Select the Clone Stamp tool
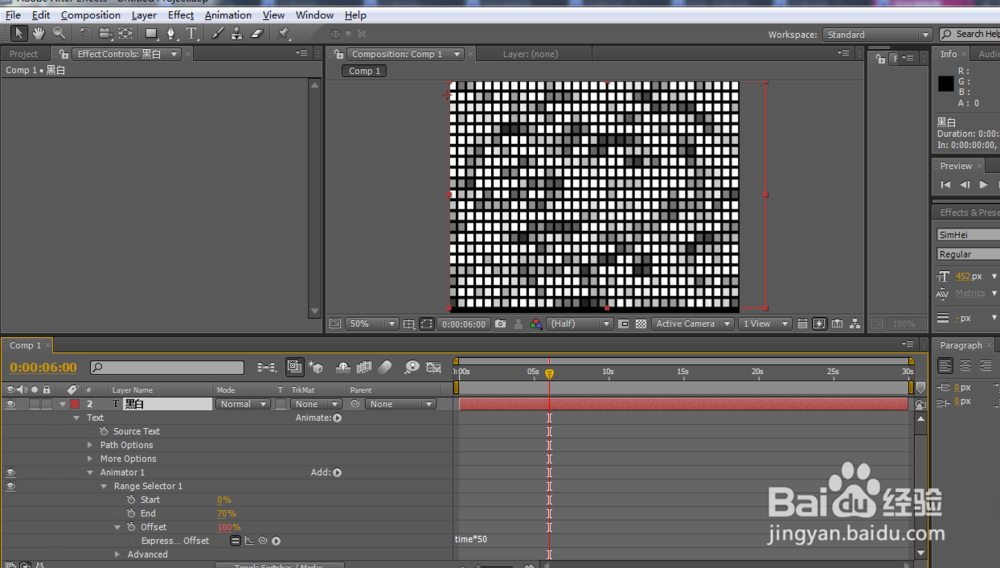Screen dimensions: 1000x568 point(237,34)
